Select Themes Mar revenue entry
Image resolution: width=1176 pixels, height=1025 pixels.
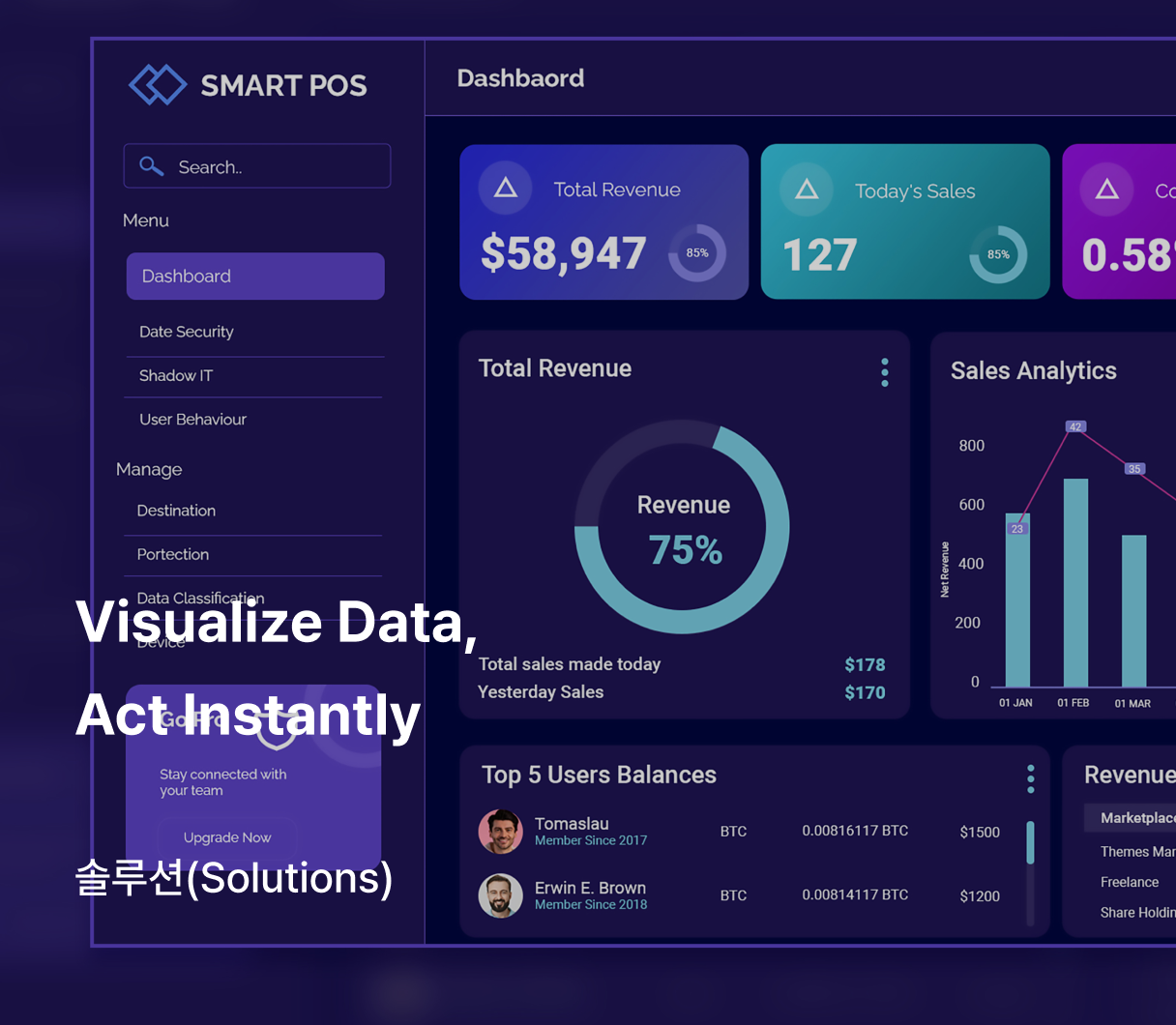coord(1137,852)
